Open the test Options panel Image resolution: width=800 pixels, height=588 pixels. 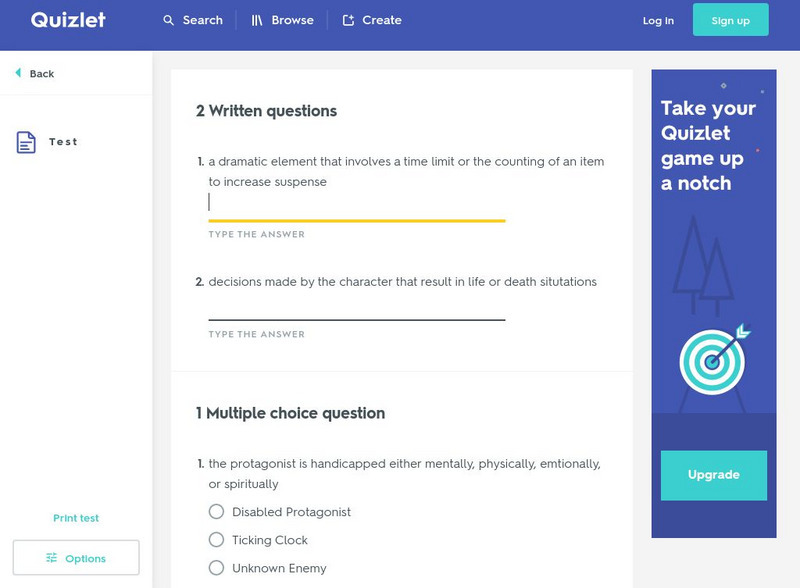[x=75, y=558]
